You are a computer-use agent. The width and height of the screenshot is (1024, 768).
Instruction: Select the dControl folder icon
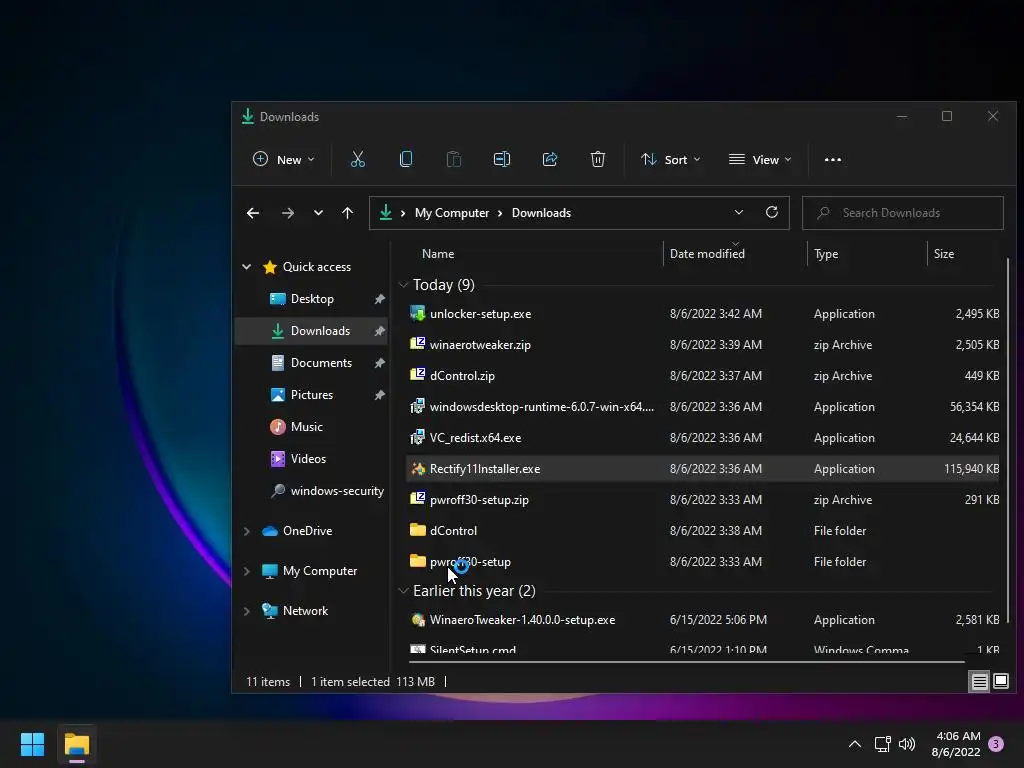coord(417,530)
